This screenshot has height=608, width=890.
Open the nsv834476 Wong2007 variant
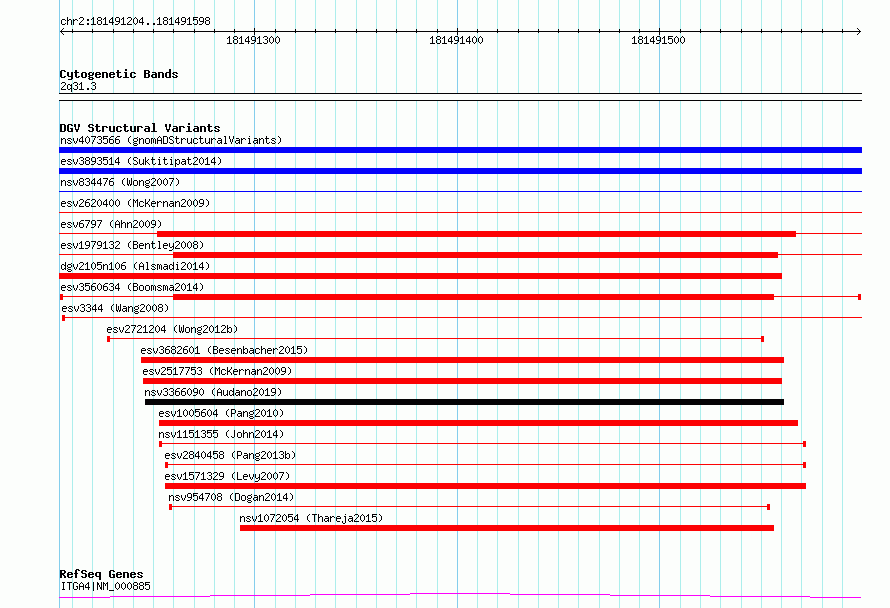(x=120, y=182)
